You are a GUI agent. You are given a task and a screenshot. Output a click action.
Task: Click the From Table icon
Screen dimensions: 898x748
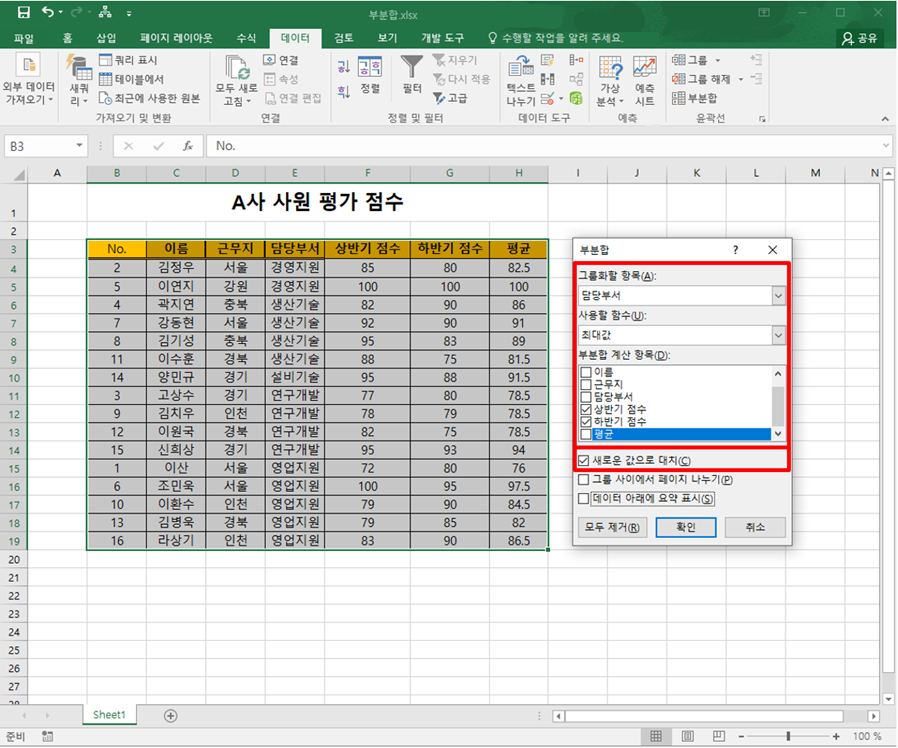105,78
